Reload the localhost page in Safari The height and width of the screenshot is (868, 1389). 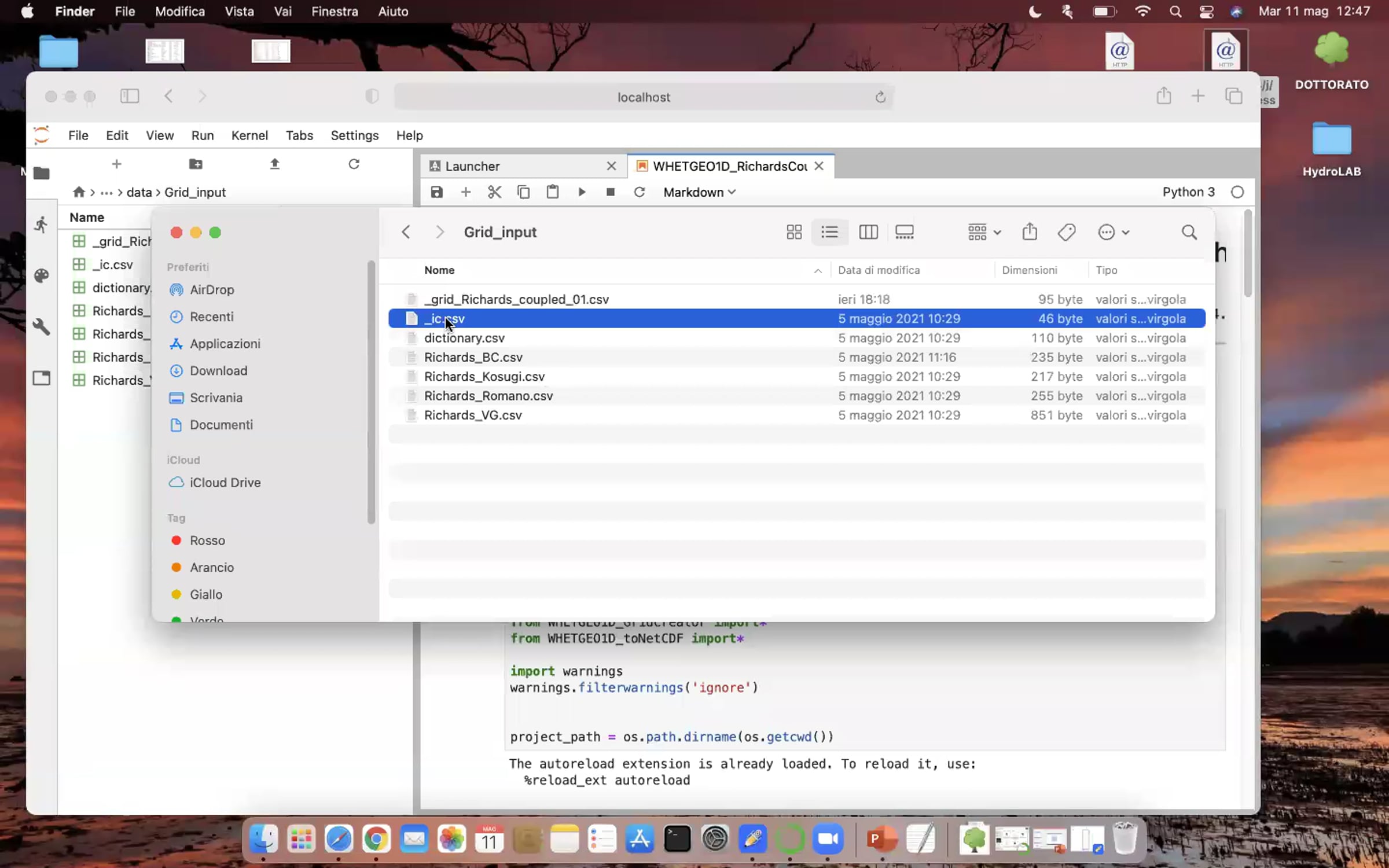(x=880, y=97)
